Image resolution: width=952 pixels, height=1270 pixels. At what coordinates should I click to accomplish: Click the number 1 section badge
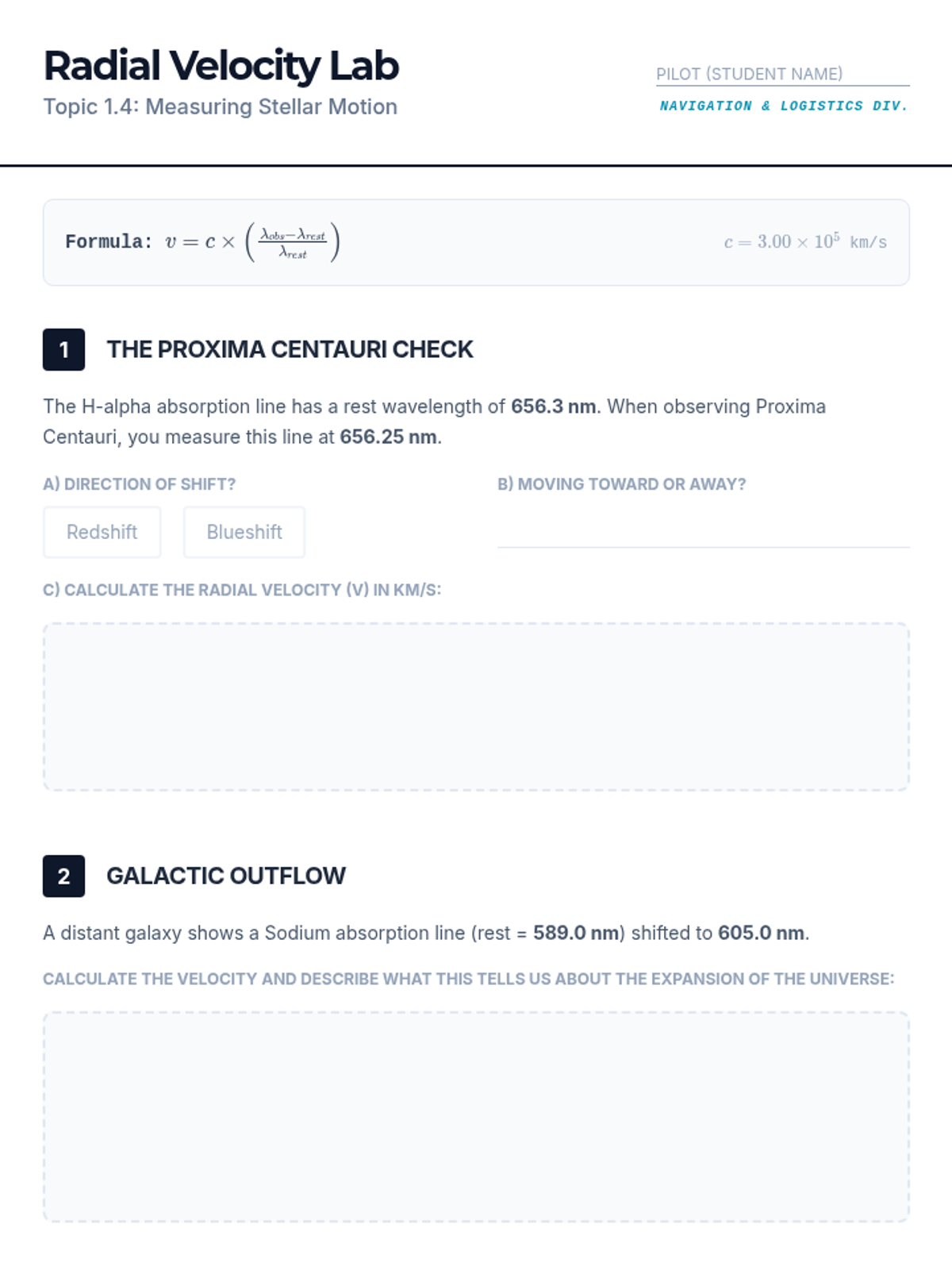click(64, 349)
